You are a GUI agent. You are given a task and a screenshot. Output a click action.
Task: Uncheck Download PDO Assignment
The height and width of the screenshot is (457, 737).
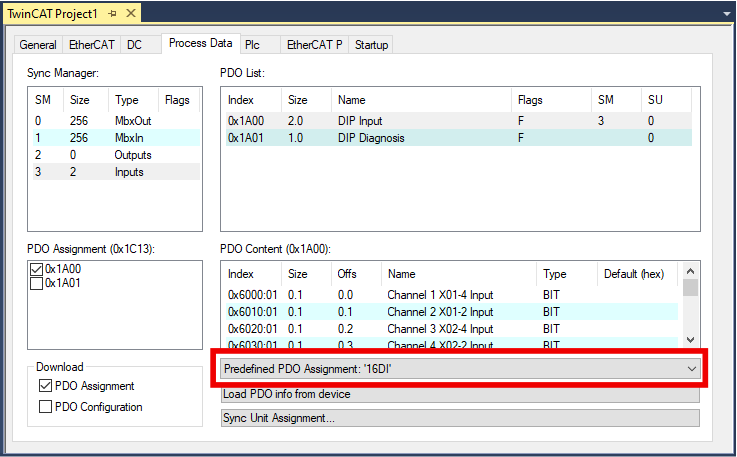[45, 386]
